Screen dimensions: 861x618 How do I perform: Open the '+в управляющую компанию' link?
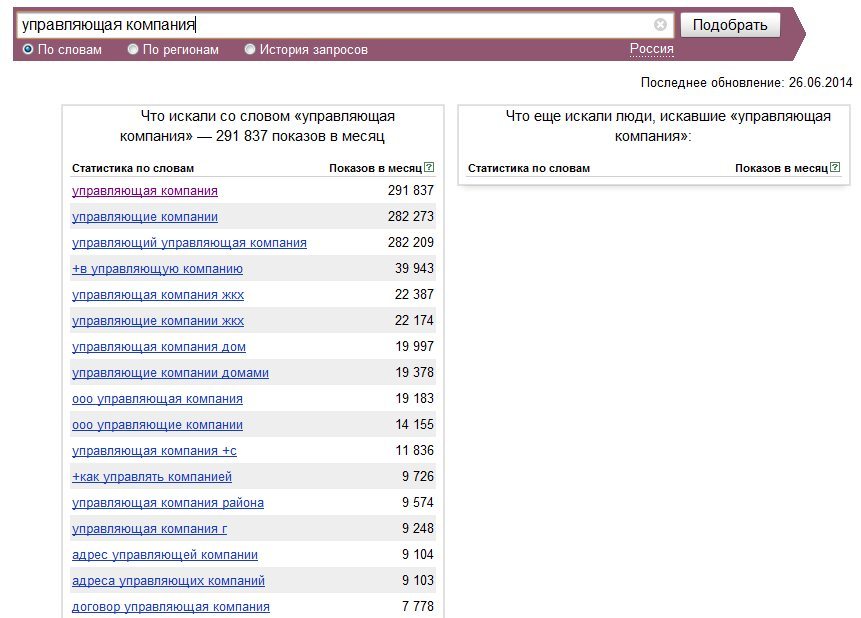(x=158, y=269)
